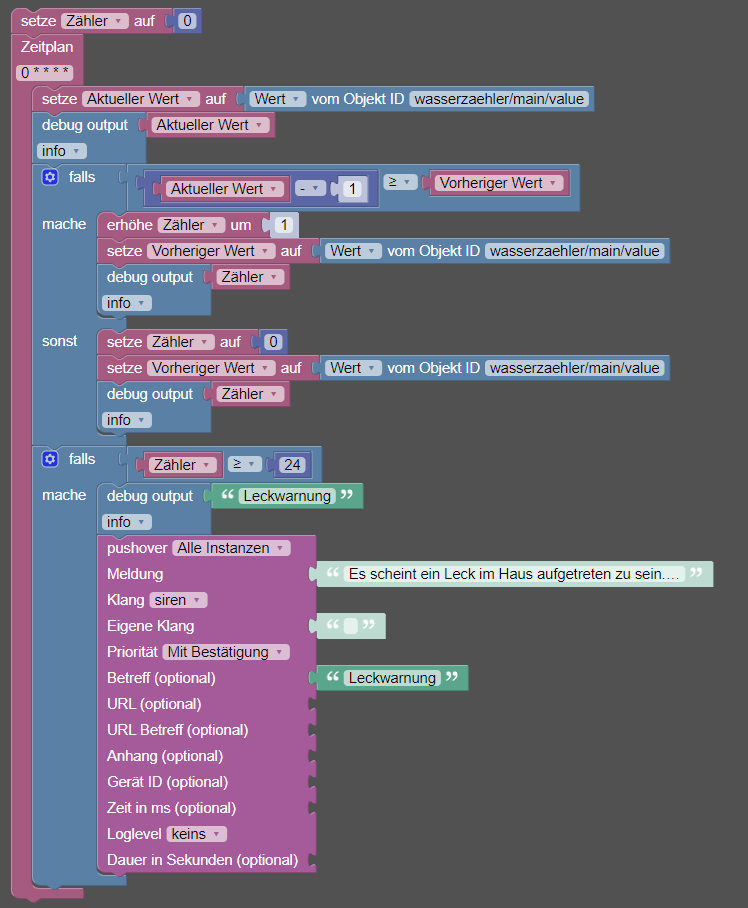Select the Anhang (optional) label

coord(165,756)
